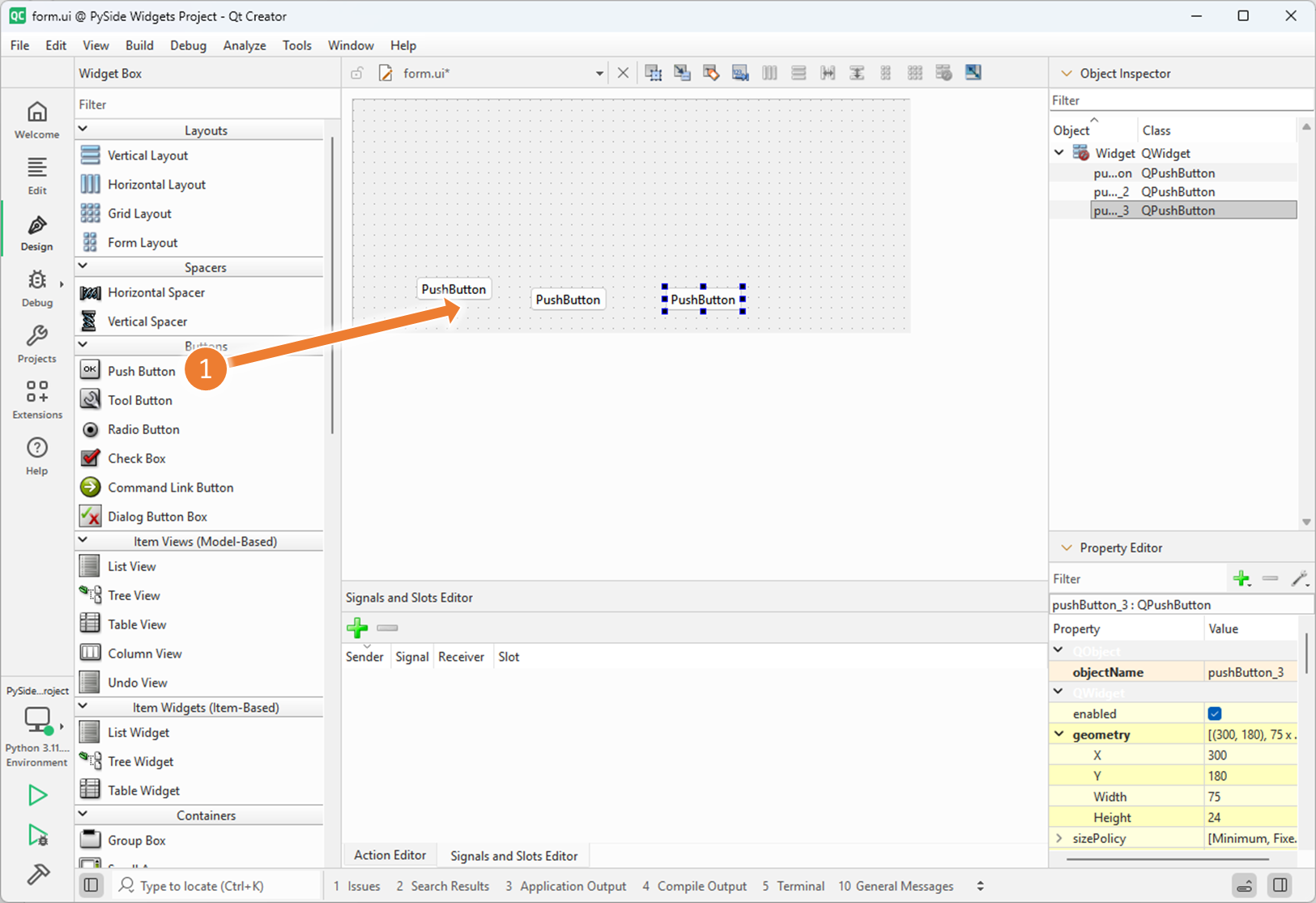1316x903 pixels.
Task: Apply form layout toolbar icon
Action: (886, 73)
